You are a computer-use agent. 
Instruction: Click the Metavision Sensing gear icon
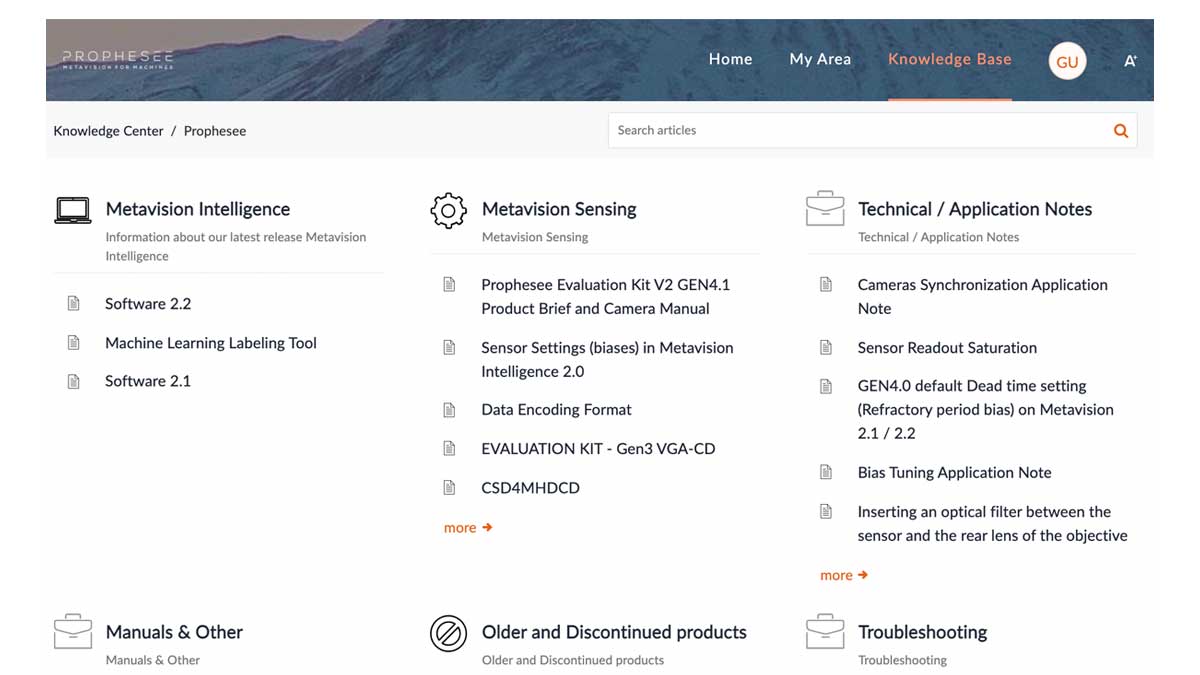[x=448, y=210]
